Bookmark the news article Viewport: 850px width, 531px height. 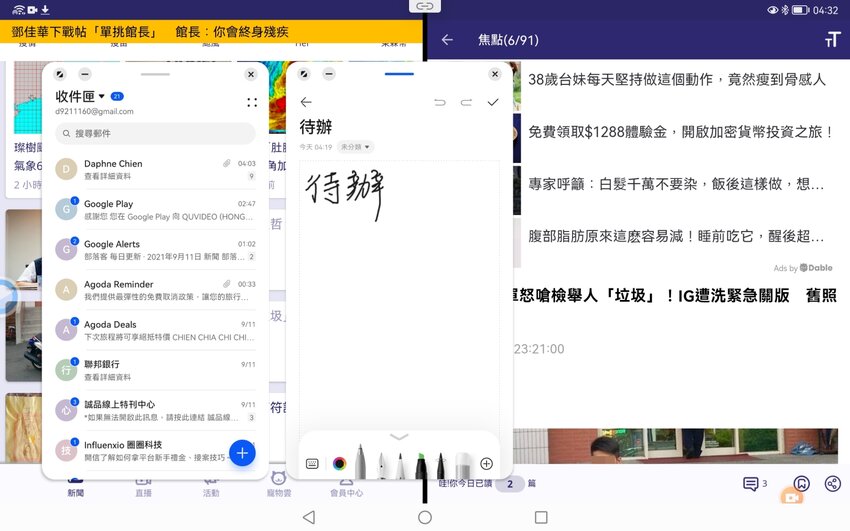(800, 484)
